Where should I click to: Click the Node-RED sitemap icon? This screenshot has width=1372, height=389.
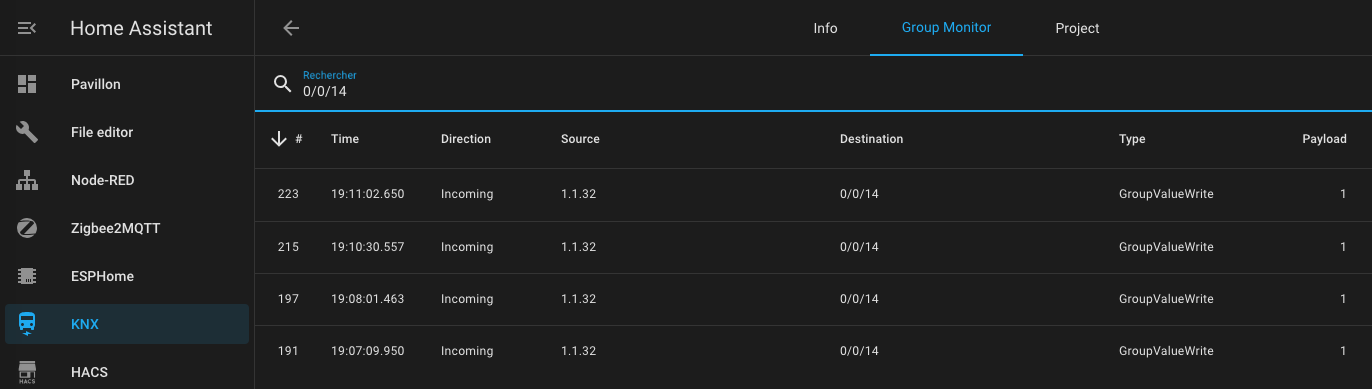27,180
